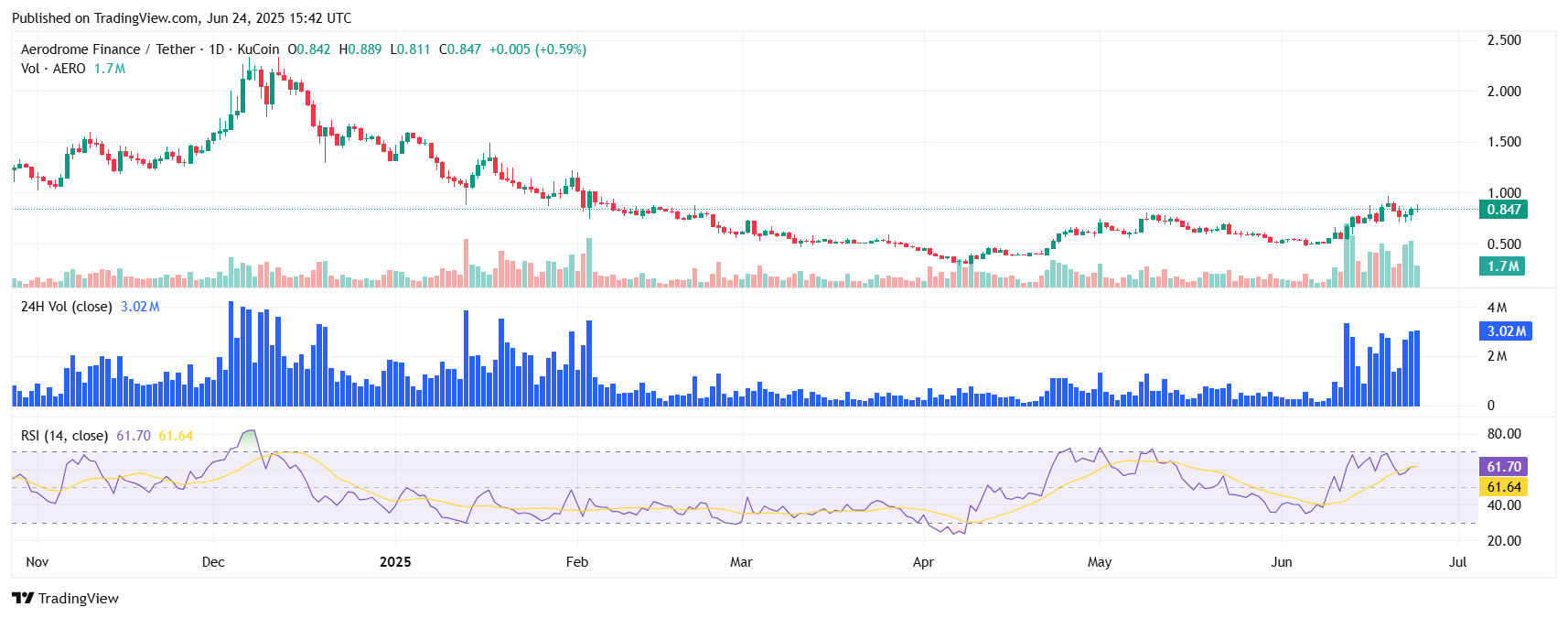Click the 80.00 RSI scale label
The height and width of the screenshot is (618, 1568).
pyautogui.click(x=1504, y=434)
